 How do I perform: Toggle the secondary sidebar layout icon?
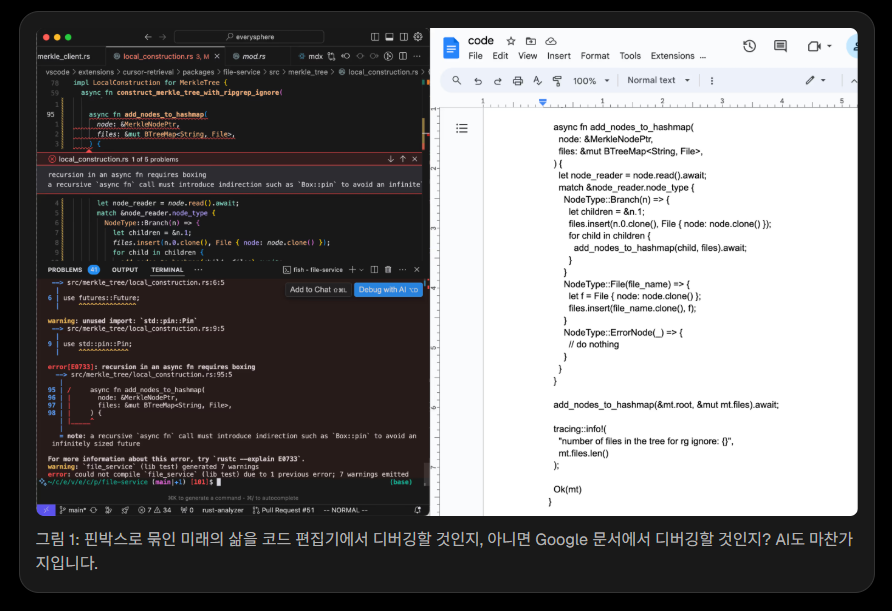[x=403, y=37]
